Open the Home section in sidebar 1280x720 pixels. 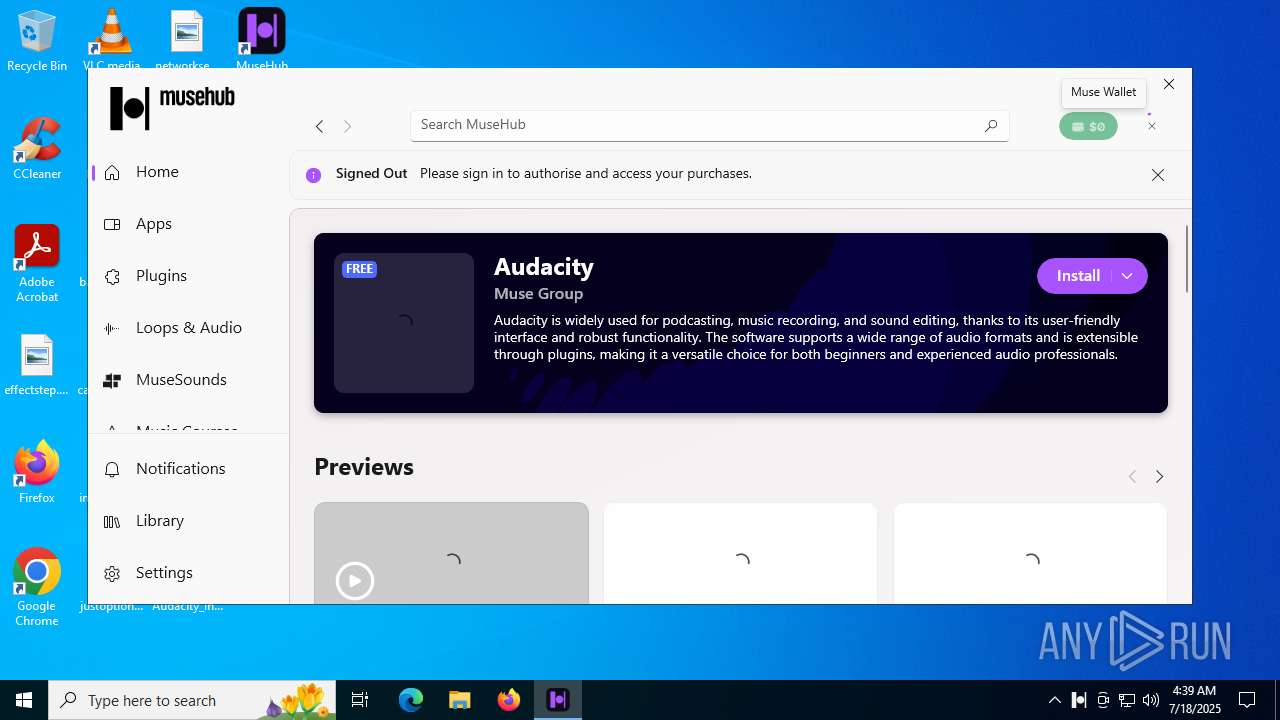click(x=190, y=172)
